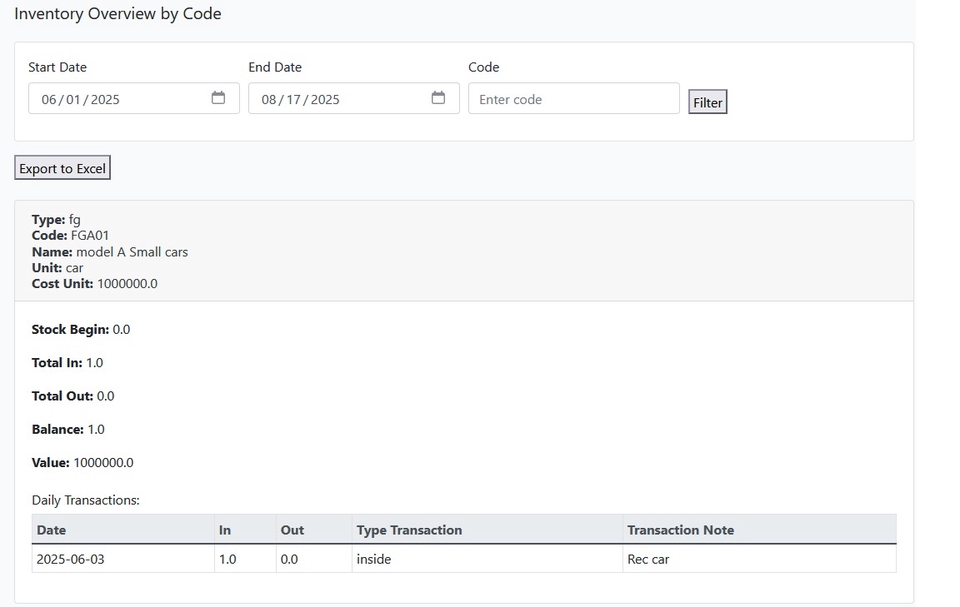Screen dimensions: 960x607
Task: Select the year segment in End Date
Action: click(325, 100)
